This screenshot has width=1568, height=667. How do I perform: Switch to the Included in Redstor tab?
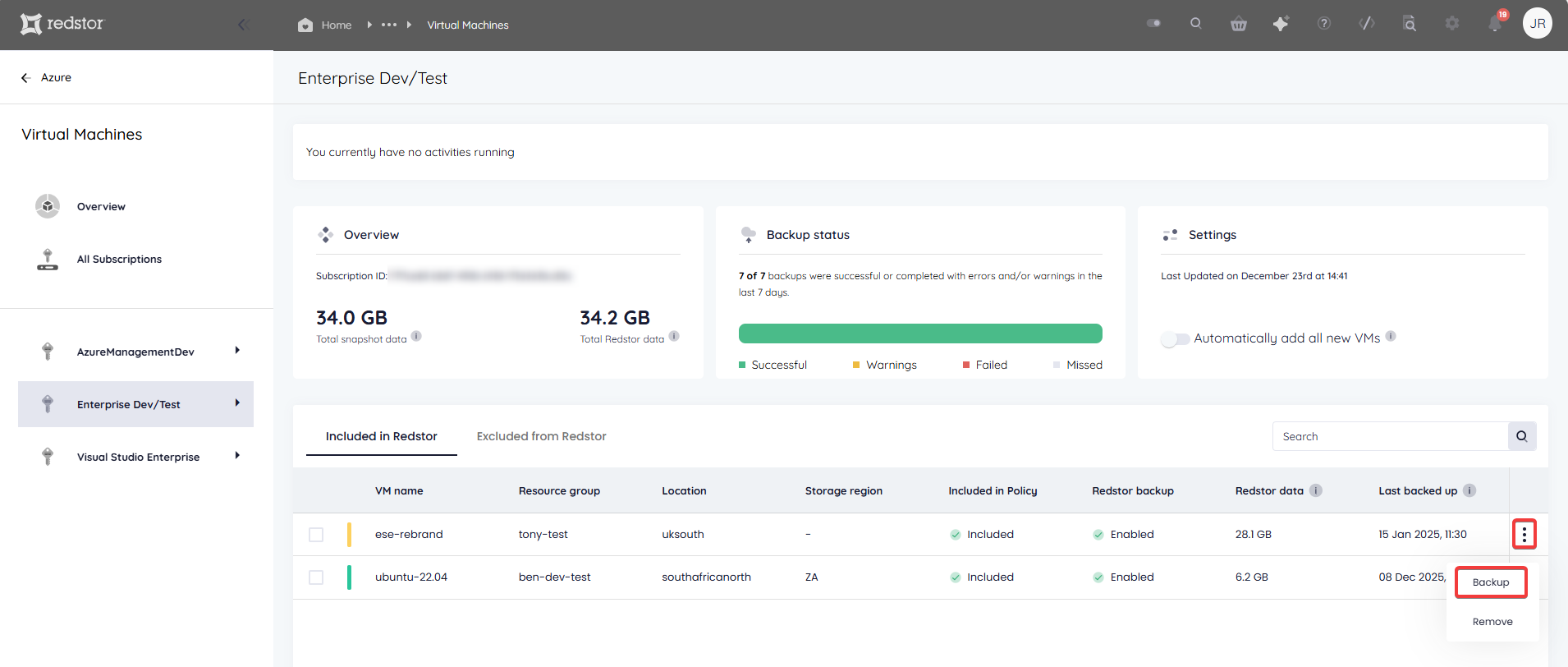382,436
